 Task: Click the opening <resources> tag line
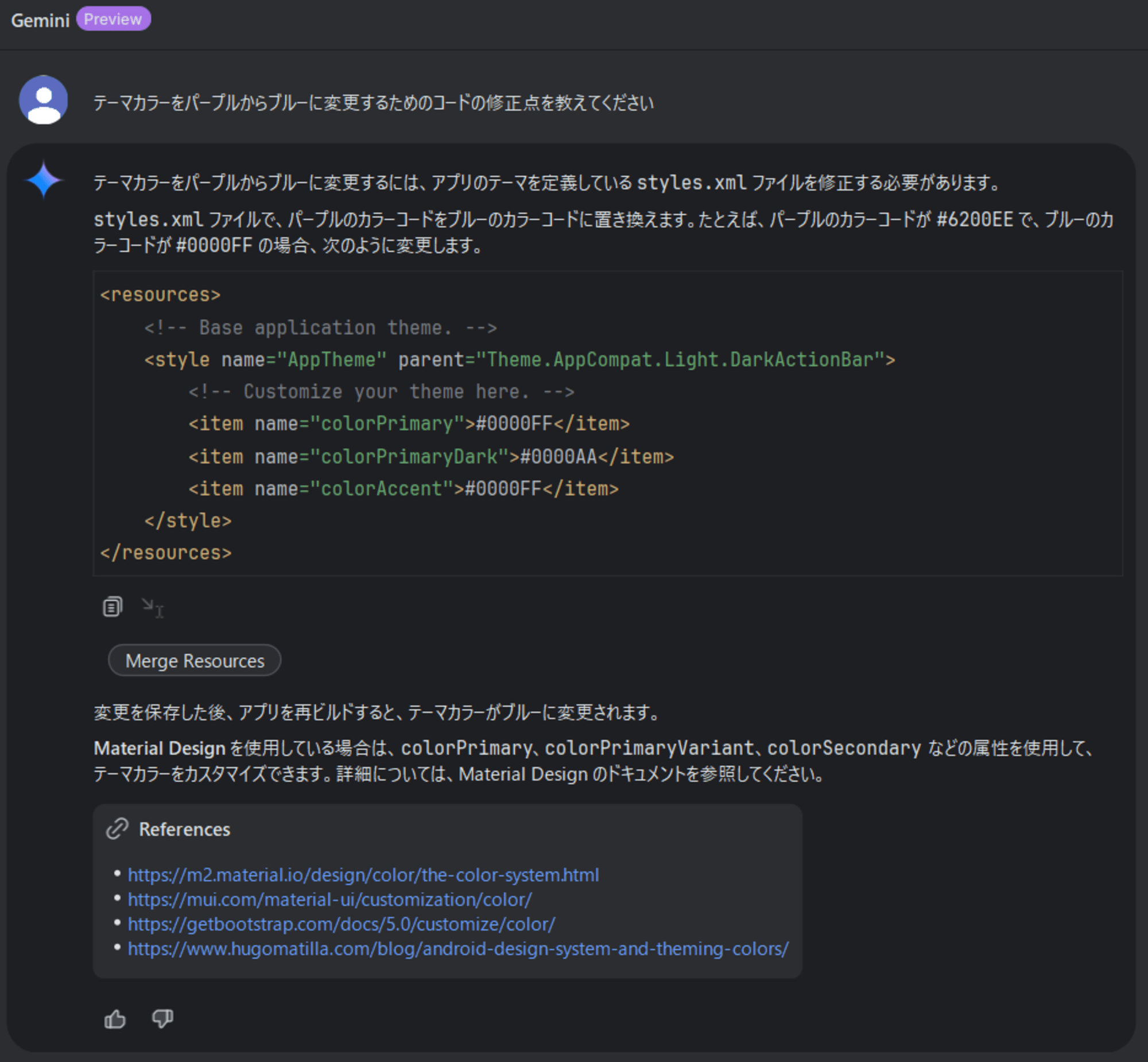click(x=160, y=295)
